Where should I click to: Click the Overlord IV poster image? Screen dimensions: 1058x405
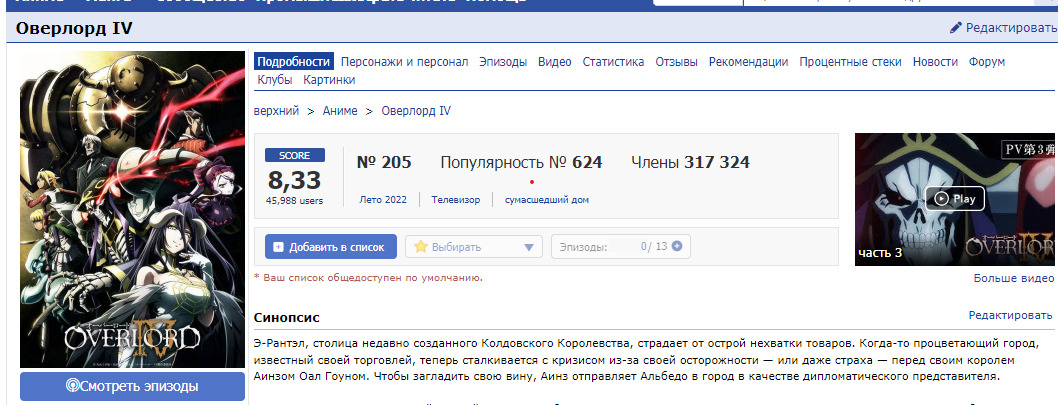pyautogui.click(x=132, y=208)
